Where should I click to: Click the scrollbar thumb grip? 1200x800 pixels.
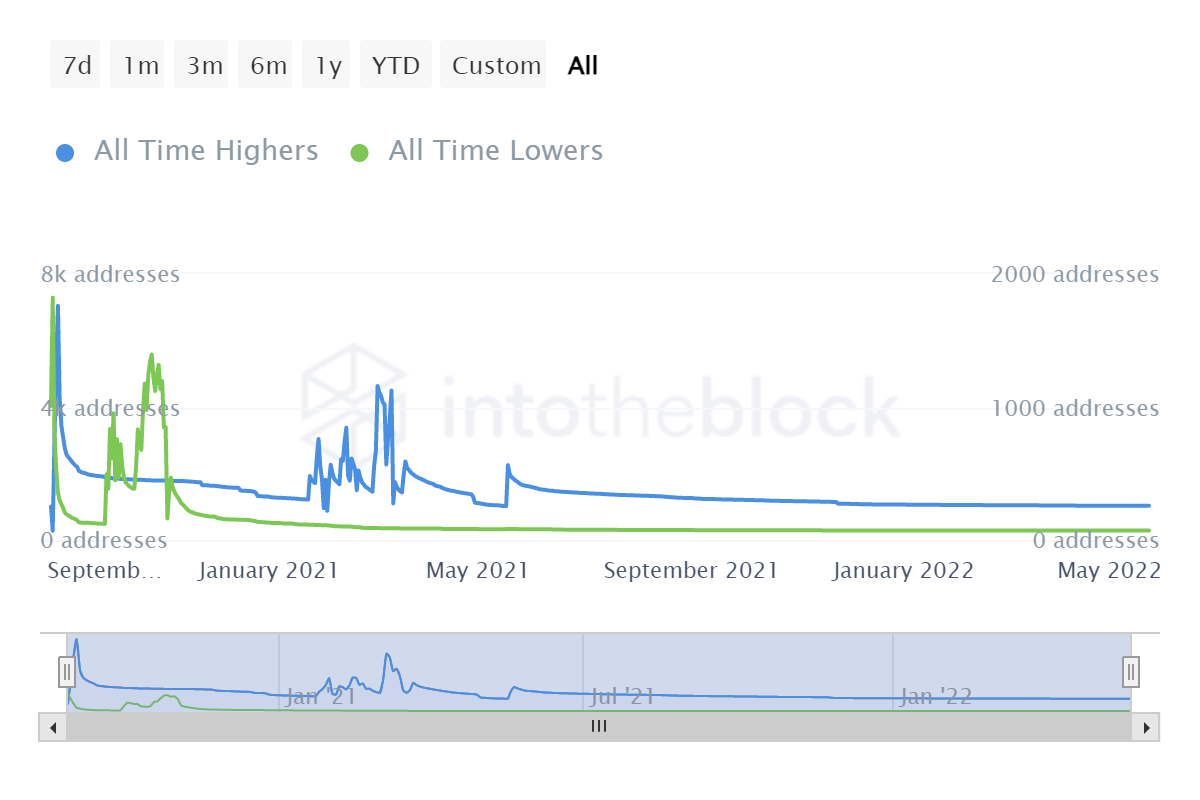coord(599,727)
